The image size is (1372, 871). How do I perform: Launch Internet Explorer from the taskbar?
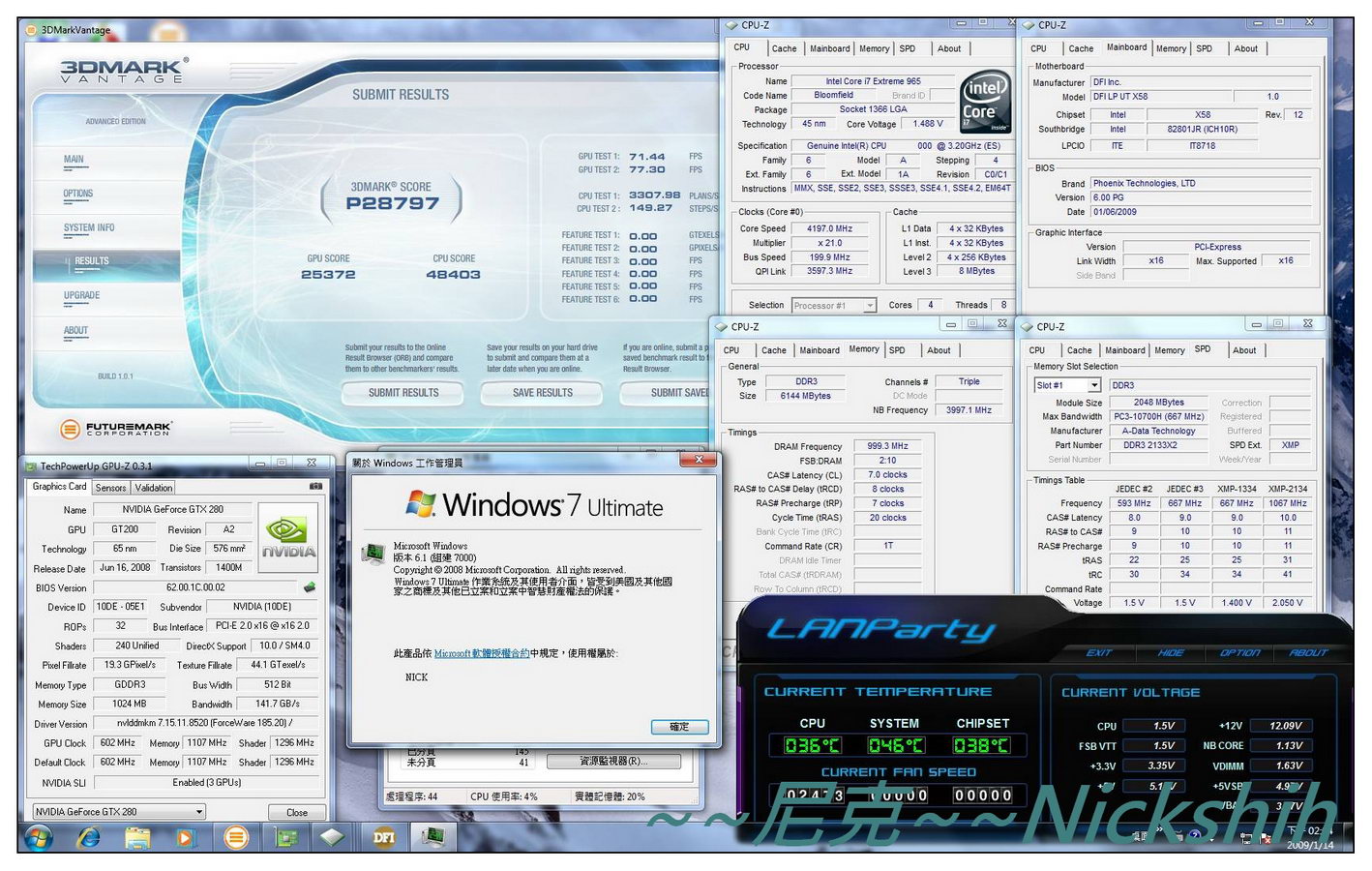[x=89, y=837]
